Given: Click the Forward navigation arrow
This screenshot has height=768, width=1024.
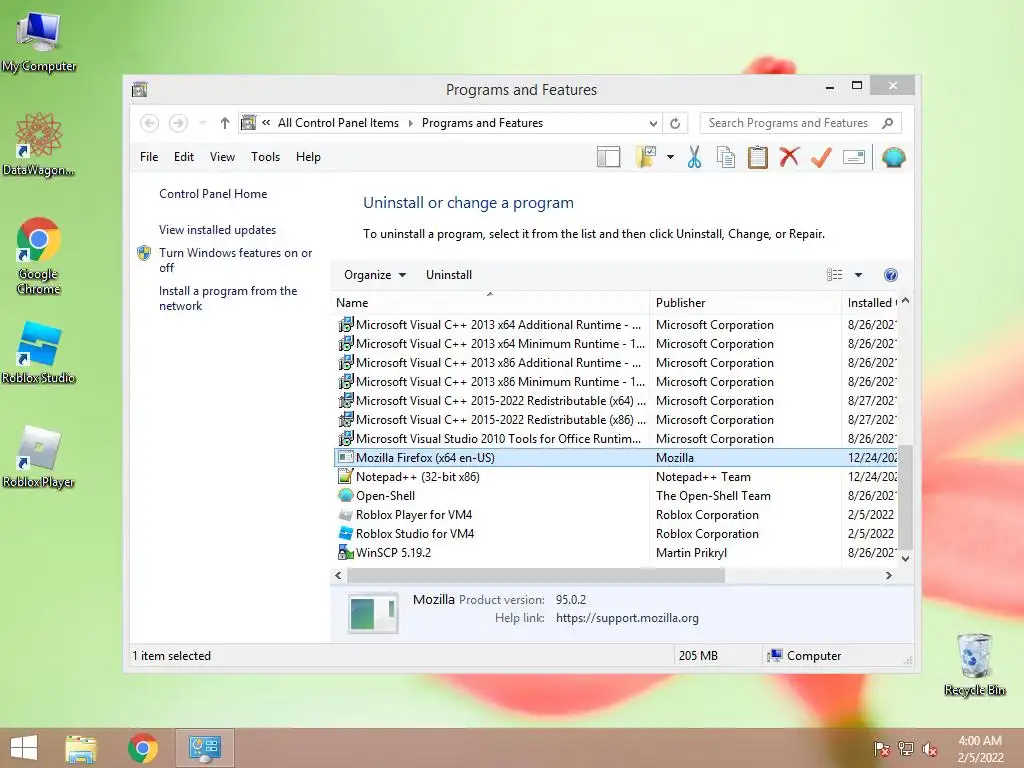Looking at the screenshot, I should tap(178, 123).
